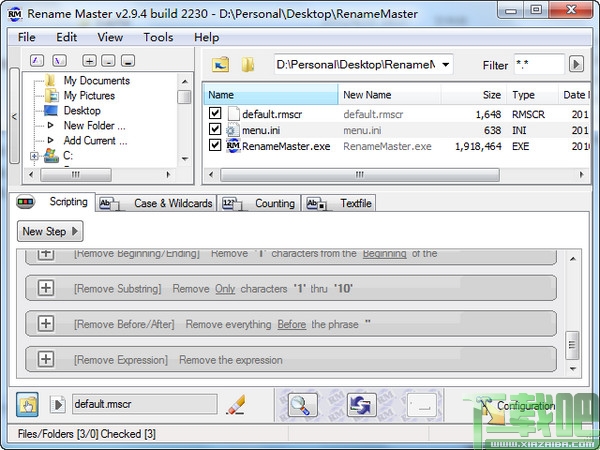The height and width of the screenshot is (450, 600).
Task: Click the script play icon beside default.rmscr
Action: click(57, 404)
